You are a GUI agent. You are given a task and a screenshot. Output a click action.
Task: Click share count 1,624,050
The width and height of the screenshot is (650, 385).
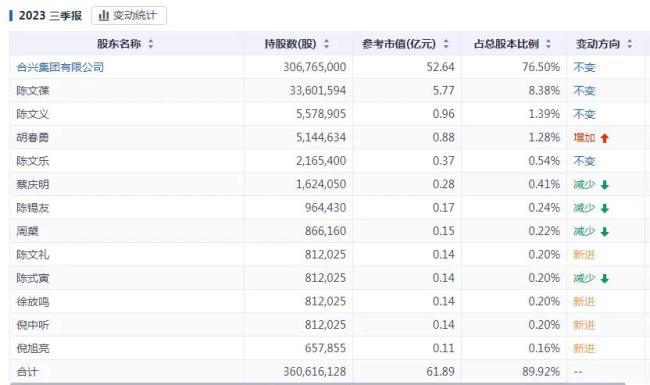click(x=321, y=184)
